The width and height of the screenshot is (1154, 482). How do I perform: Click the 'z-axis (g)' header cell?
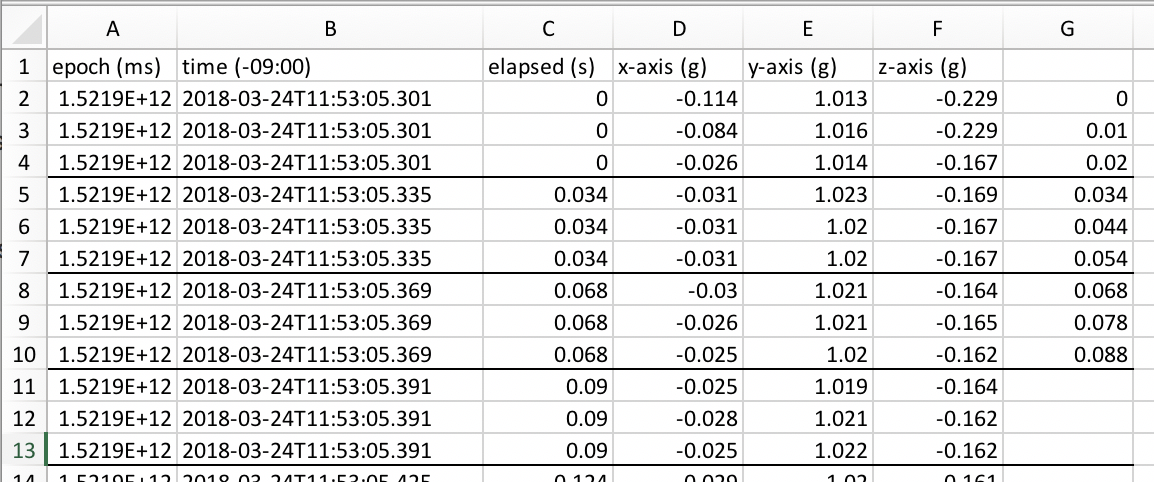pos(937,67)
